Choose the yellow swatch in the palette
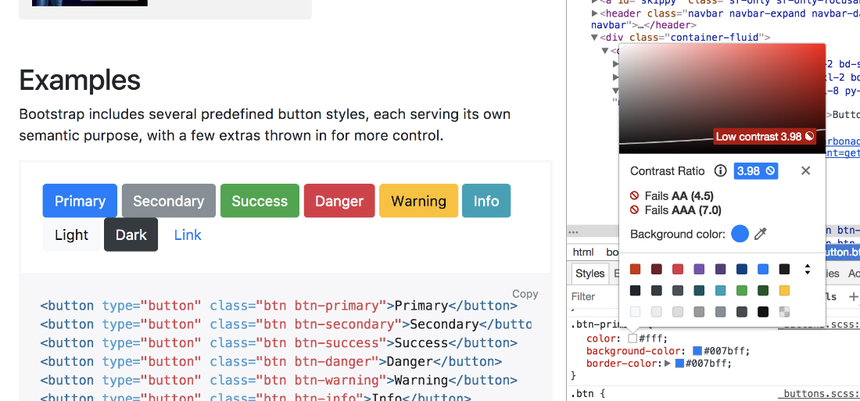 click(x=784, y=290)
